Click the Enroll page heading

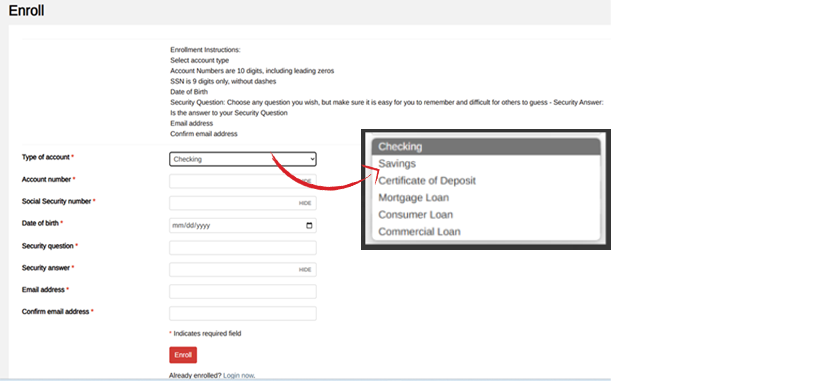click(26, 10)
